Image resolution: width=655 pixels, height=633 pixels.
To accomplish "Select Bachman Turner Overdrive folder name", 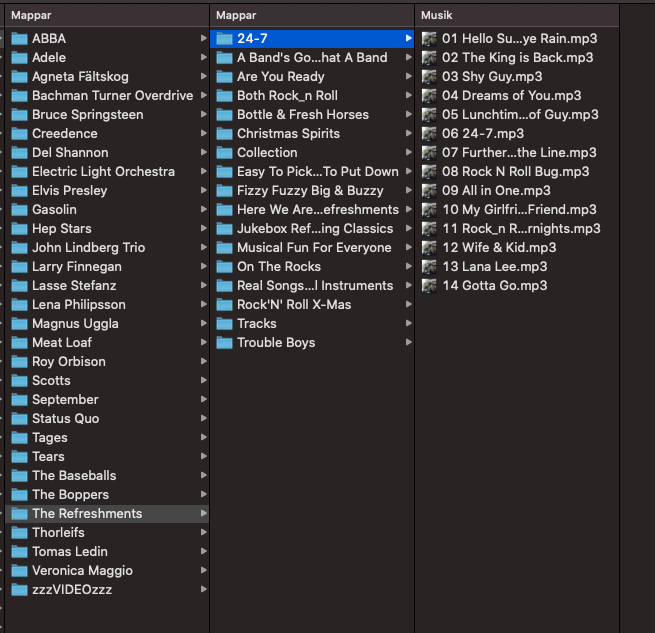I will click(113, 96).
